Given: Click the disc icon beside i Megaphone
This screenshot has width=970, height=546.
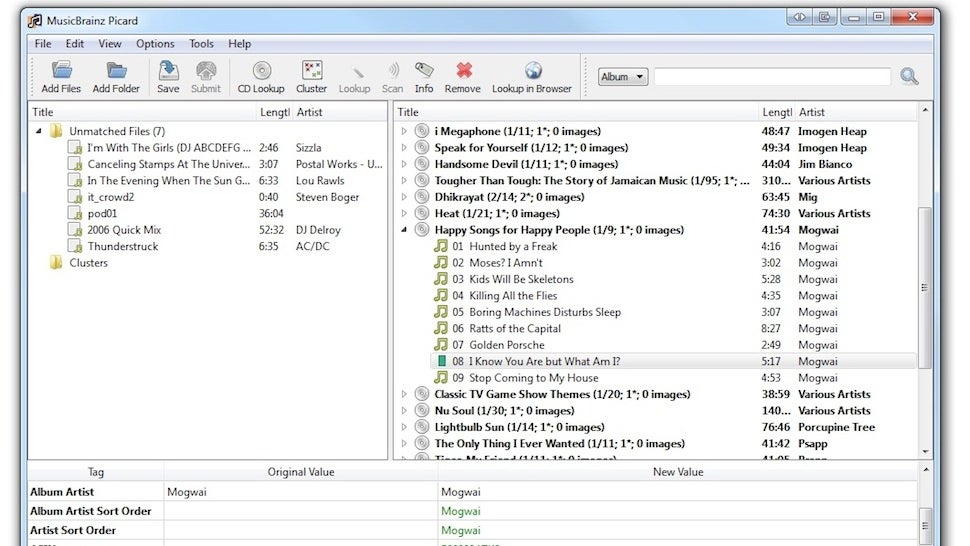Looking at the screenshot, I should 422,130.
